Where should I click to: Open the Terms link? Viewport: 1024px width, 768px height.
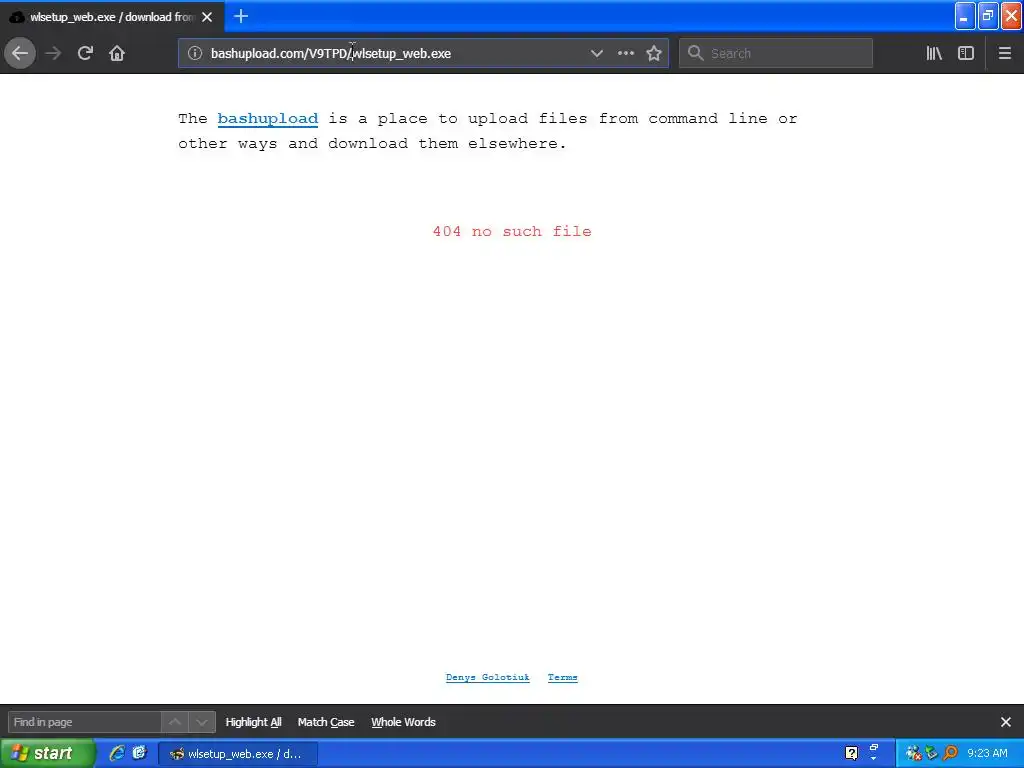tap(562, 677)
